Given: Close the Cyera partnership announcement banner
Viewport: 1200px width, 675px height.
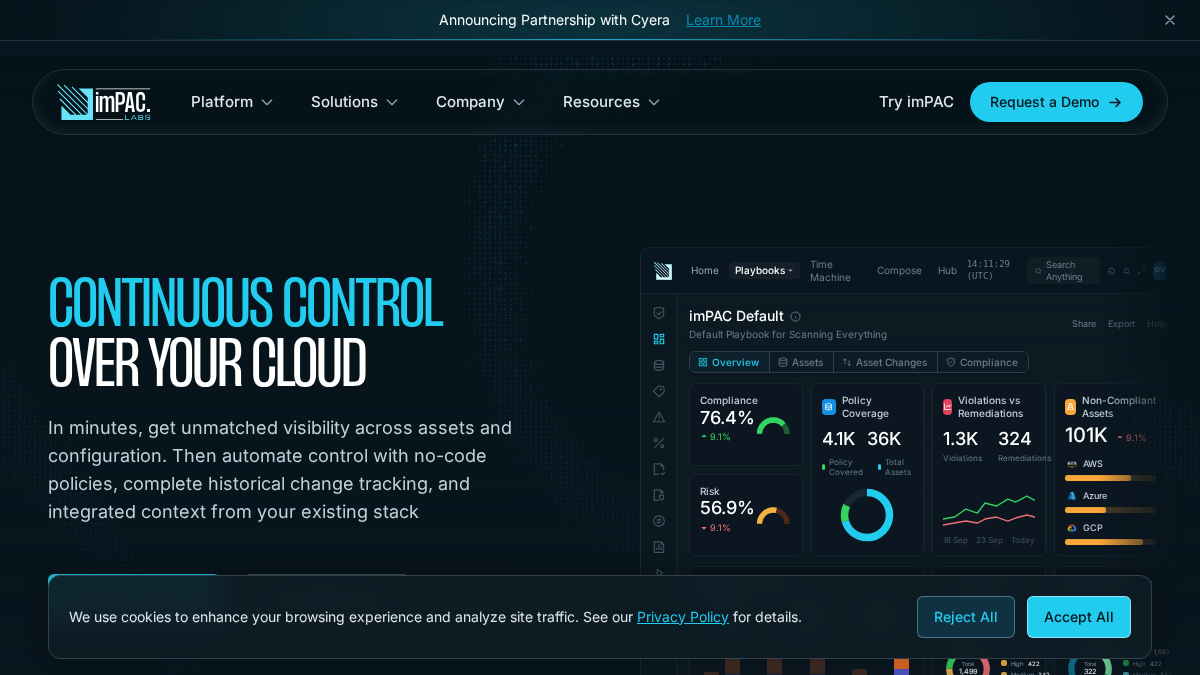Looking at the screenshot, I should [1170, 20].
